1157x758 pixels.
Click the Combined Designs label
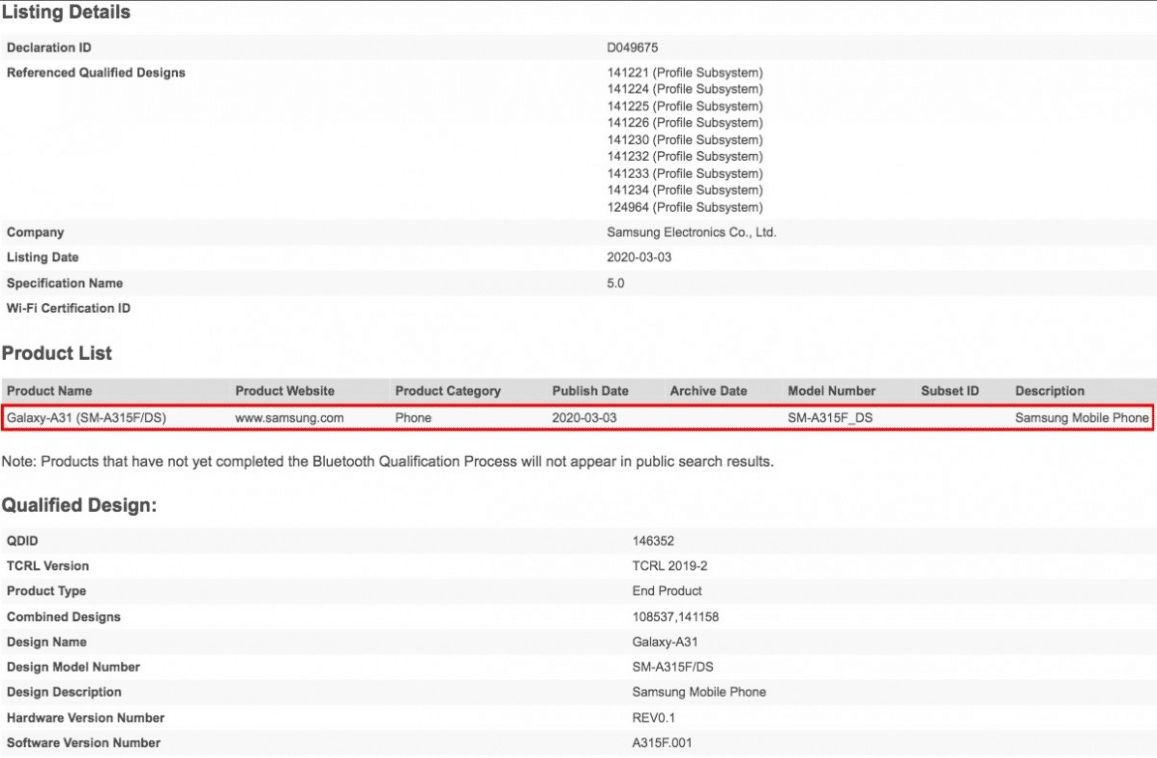63,616
